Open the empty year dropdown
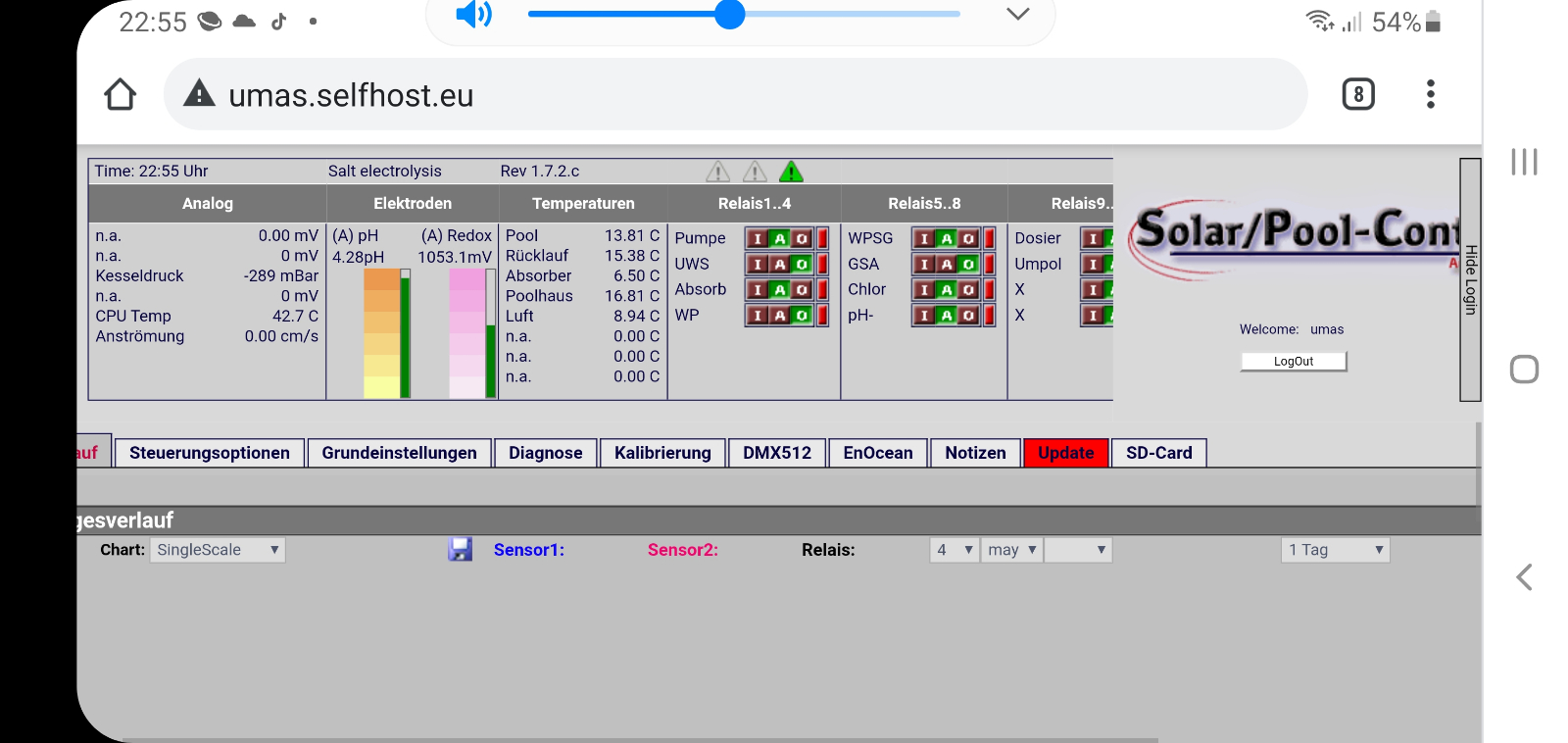 click(x=1078, y=550)
